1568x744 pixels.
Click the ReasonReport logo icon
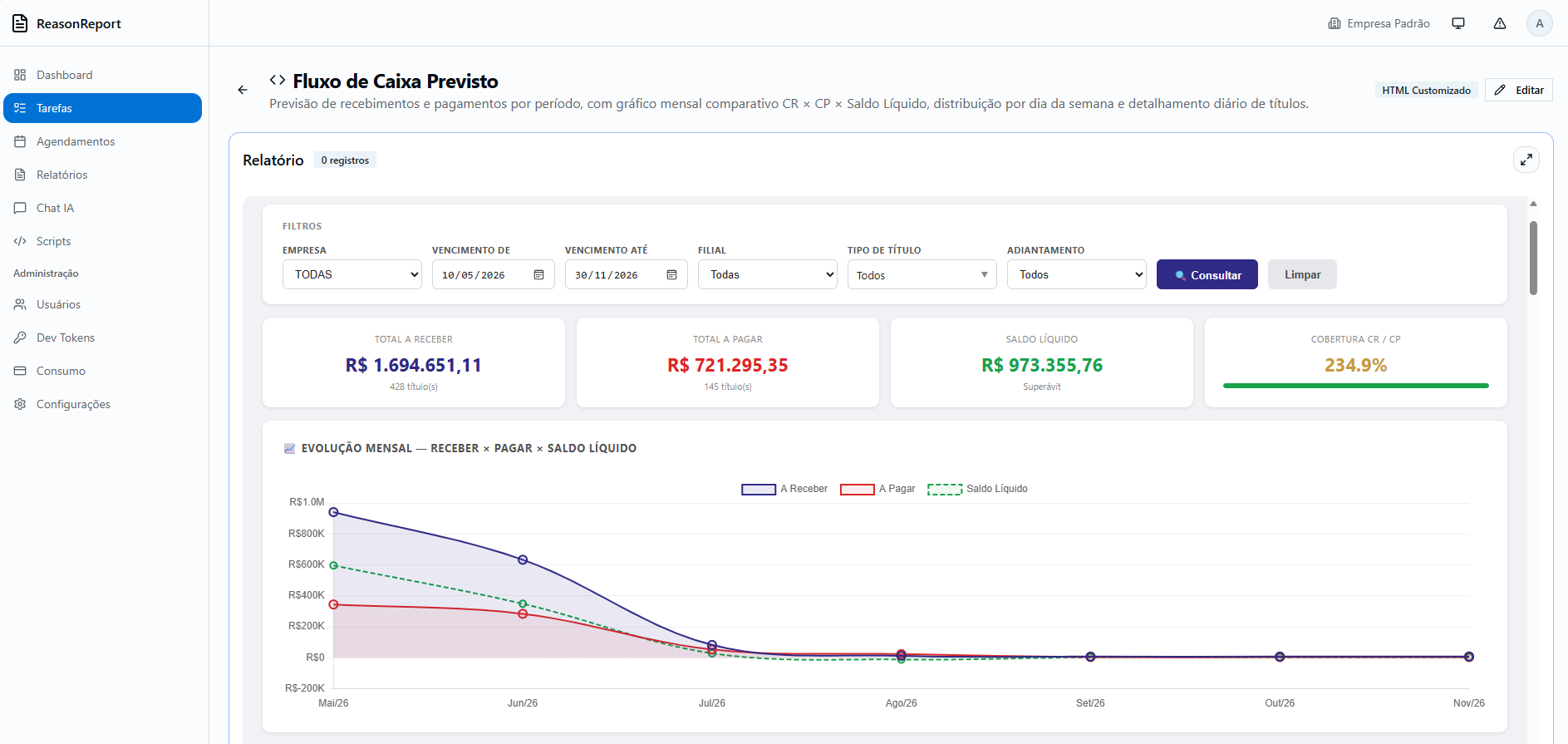coord(20,23)
